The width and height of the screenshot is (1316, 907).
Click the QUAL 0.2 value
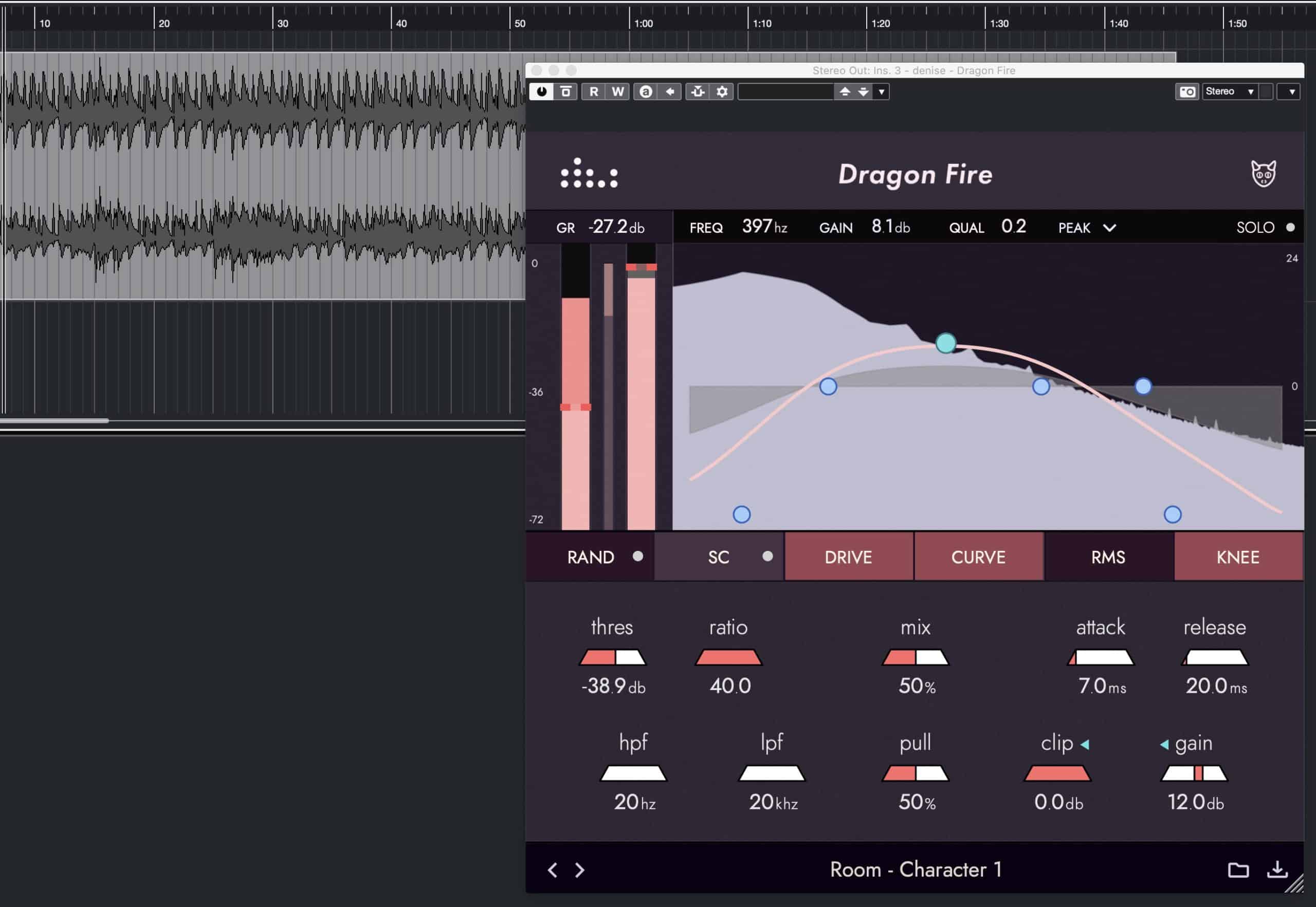point(1014,227)
